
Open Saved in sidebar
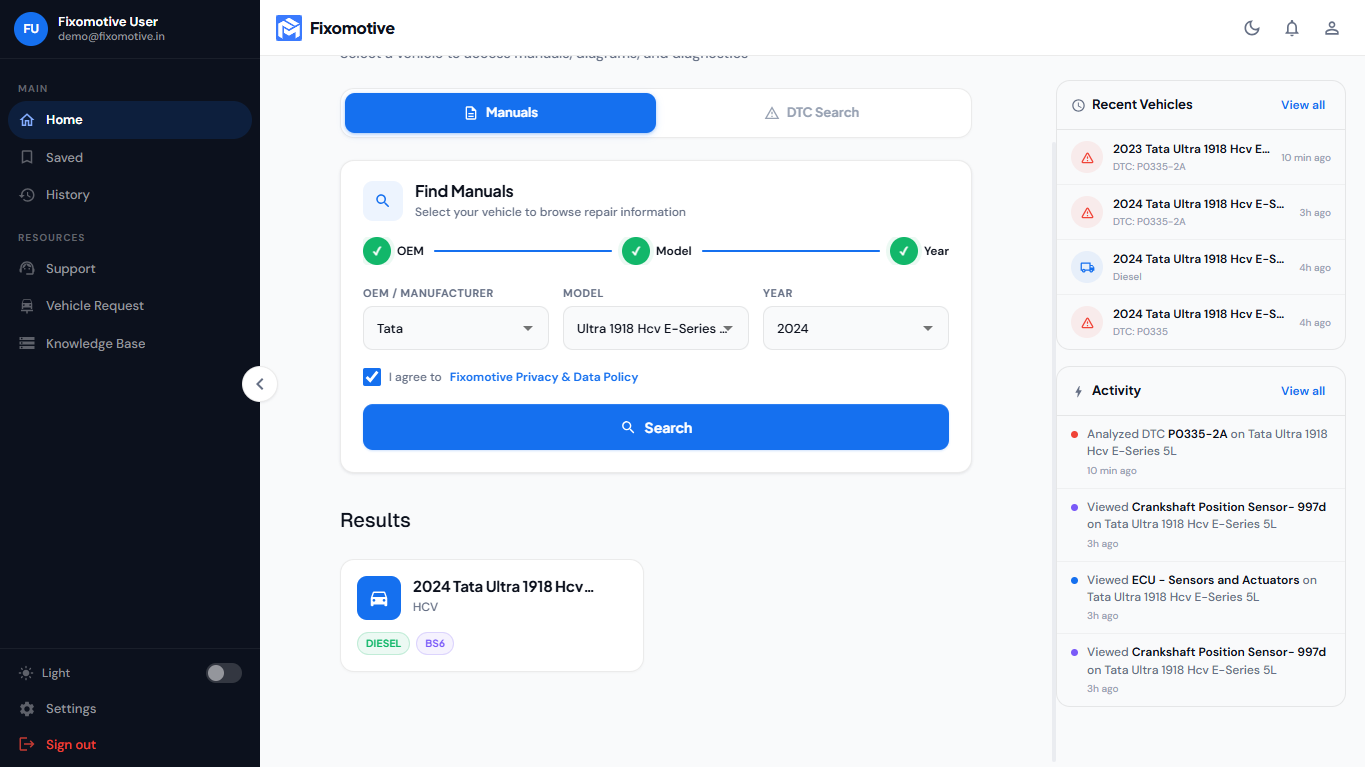[130, 157]
